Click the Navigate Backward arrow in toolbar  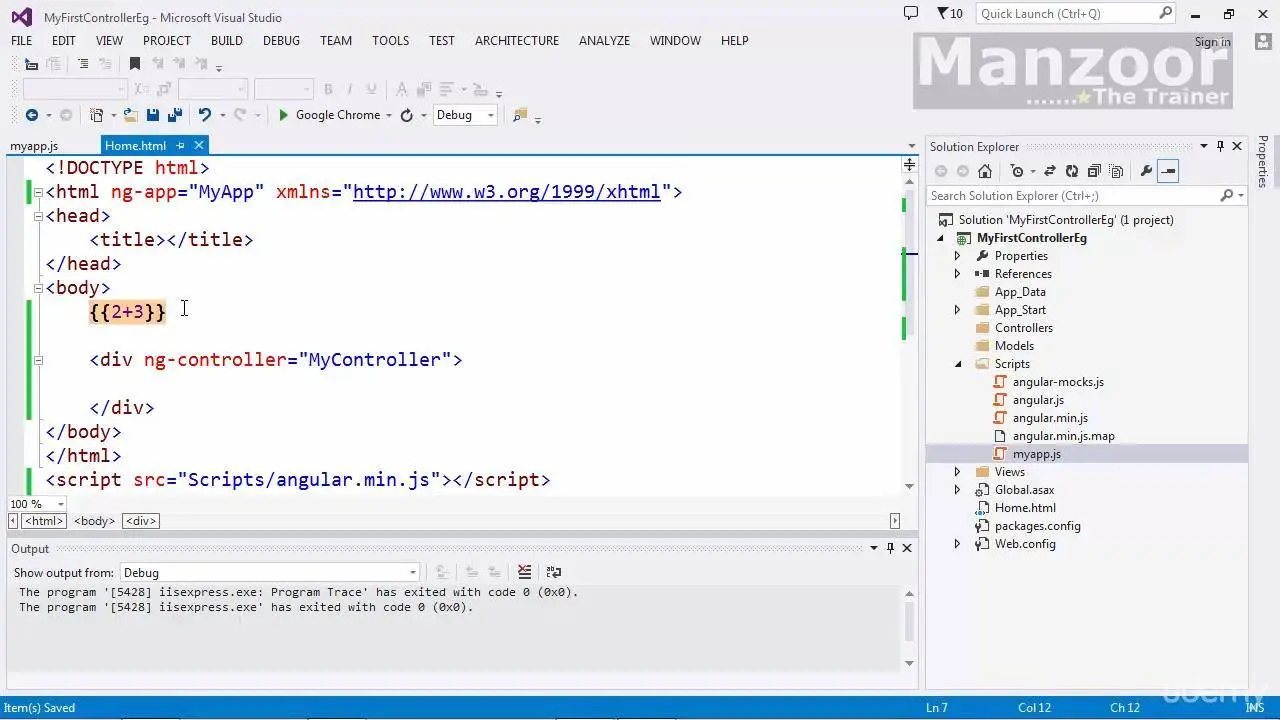click(32, 115)
